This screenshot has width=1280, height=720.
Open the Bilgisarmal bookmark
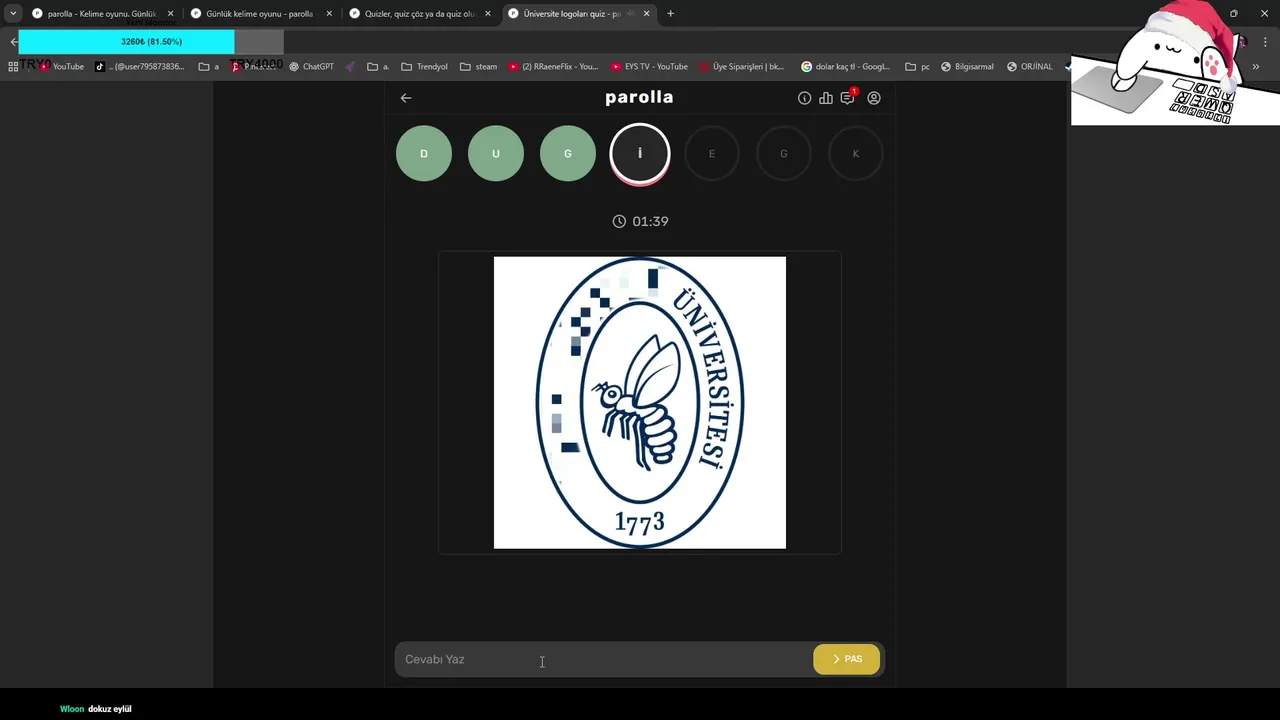coord(967,67)
